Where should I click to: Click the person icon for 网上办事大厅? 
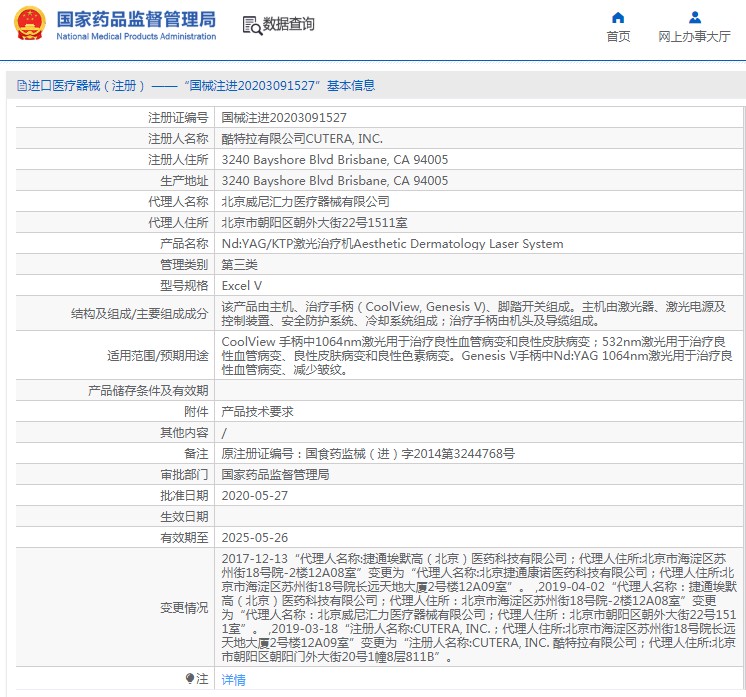[694, 17]
